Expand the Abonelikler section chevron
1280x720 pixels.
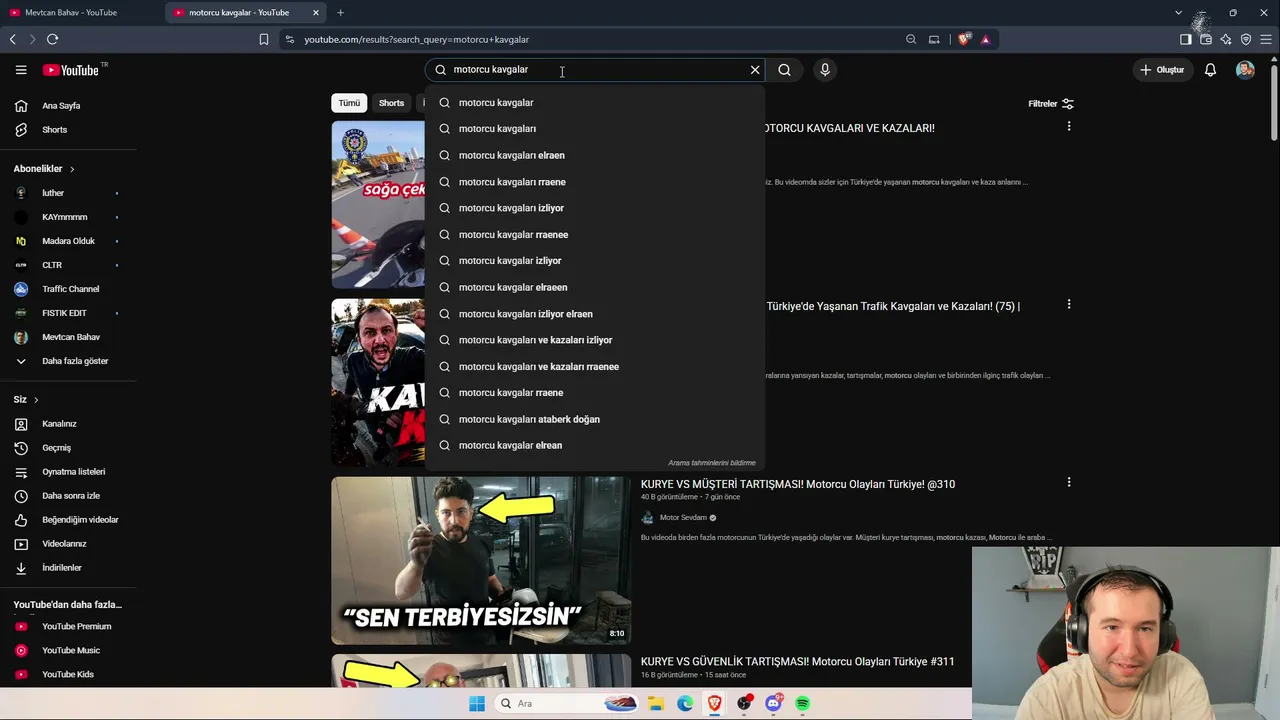pyautogui.click(x=72, y=169)
